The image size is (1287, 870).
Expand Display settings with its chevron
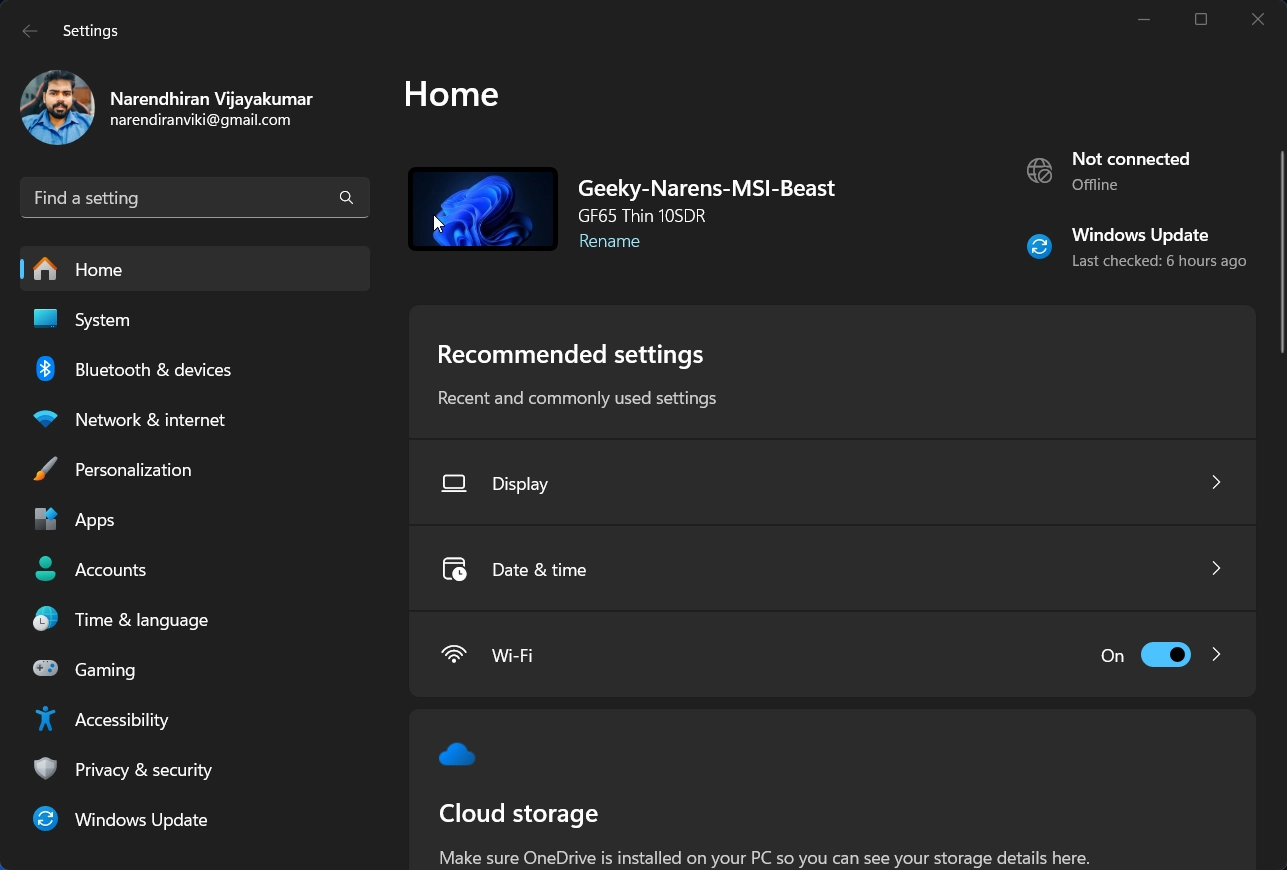1216,482
